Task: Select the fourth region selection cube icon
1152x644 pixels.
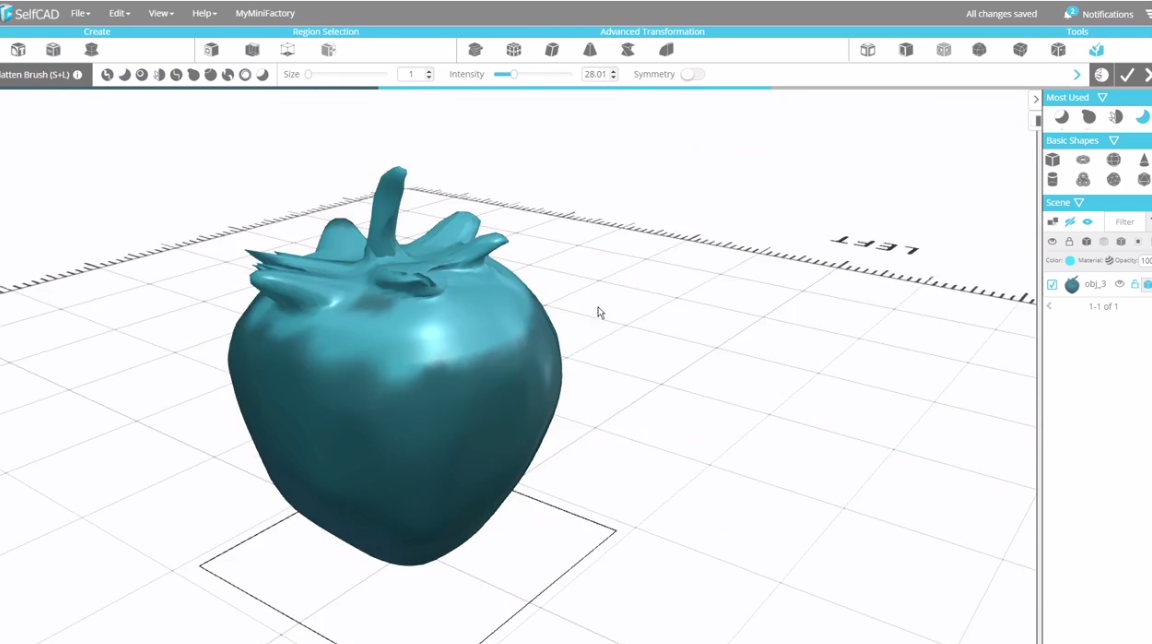Action: tap(328, 50)
